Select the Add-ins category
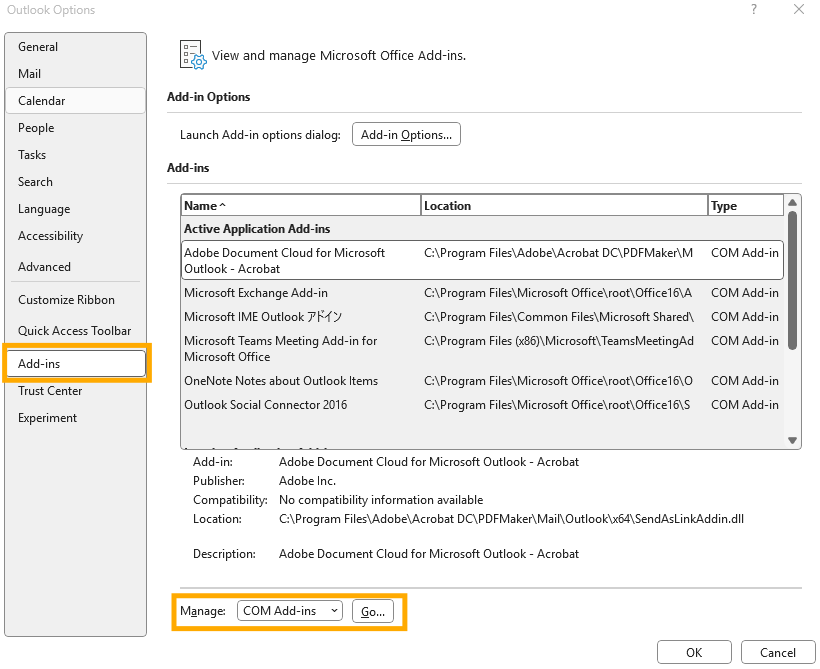 click(75, 364)
